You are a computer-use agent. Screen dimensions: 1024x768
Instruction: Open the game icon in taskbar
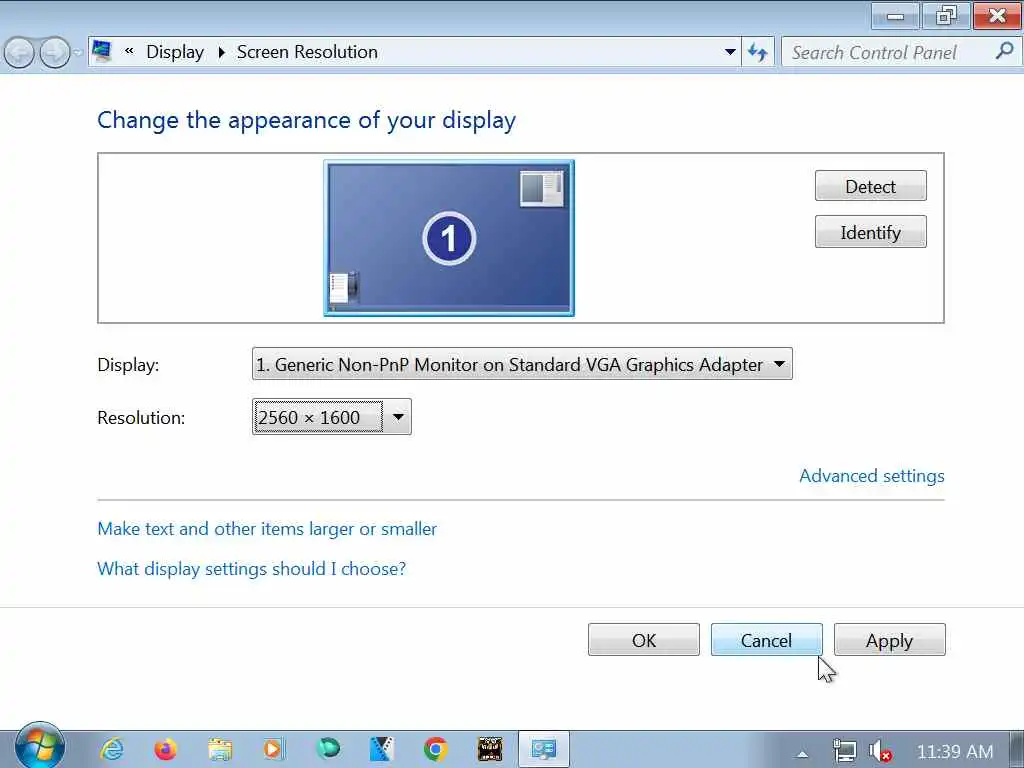pyautogui.click(x=490, y=749)
